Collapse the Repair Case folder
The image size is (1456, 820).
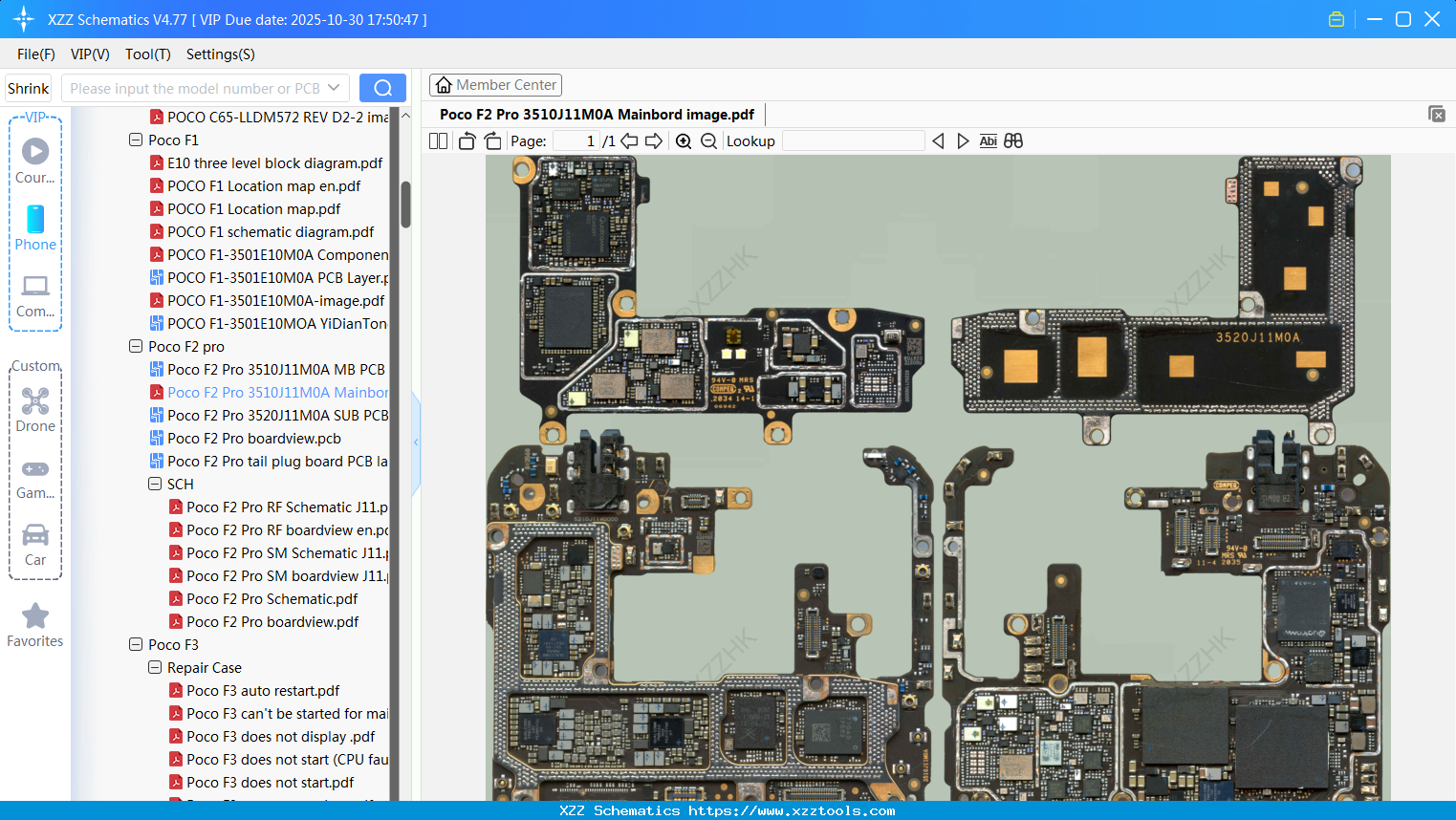tap(154, 667)
